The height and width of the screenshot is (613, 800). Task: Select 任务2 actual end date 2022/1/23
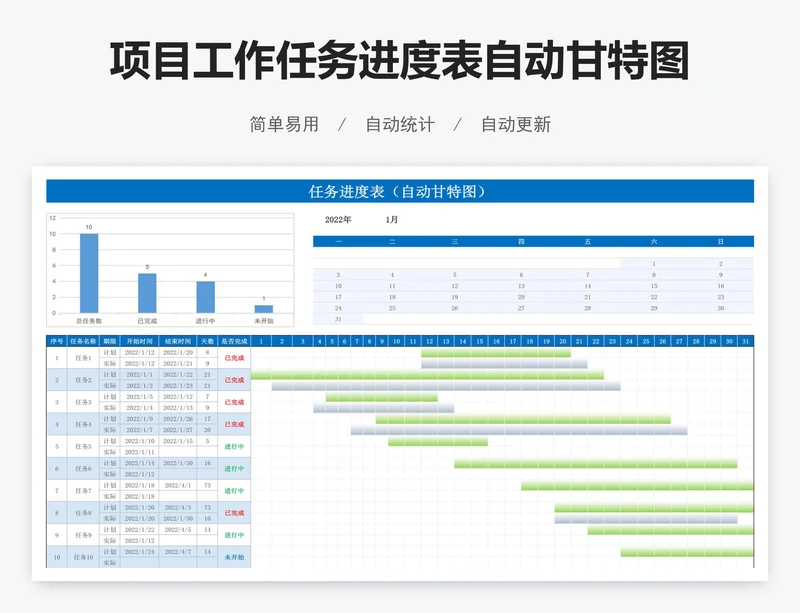pos(178,385)
